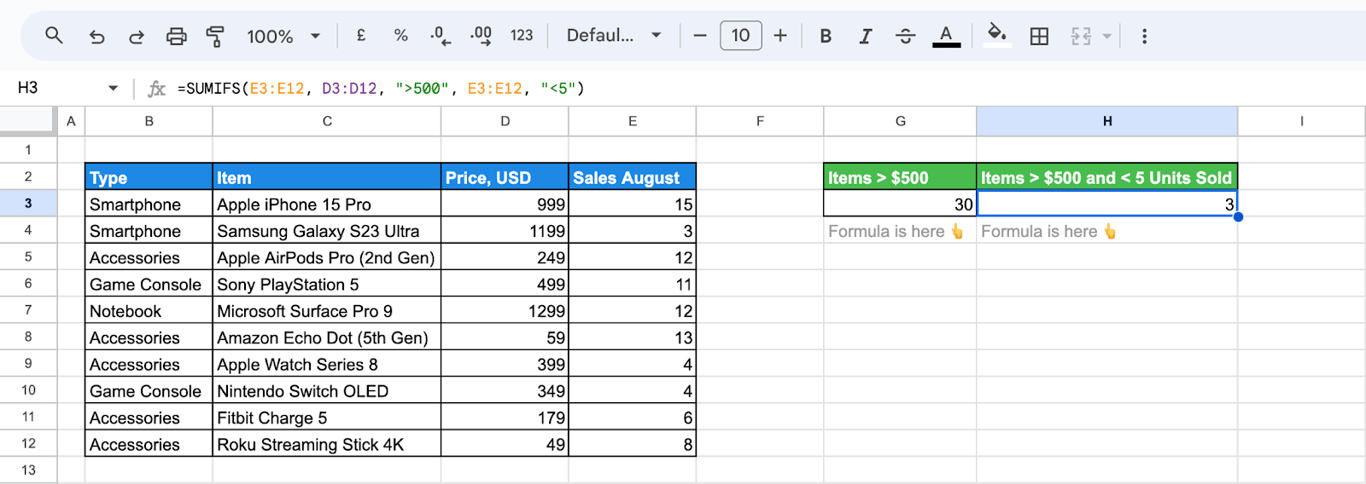Click the 'Item' header cell
The height and width of the screenshot is (484, 1366).
327,177
